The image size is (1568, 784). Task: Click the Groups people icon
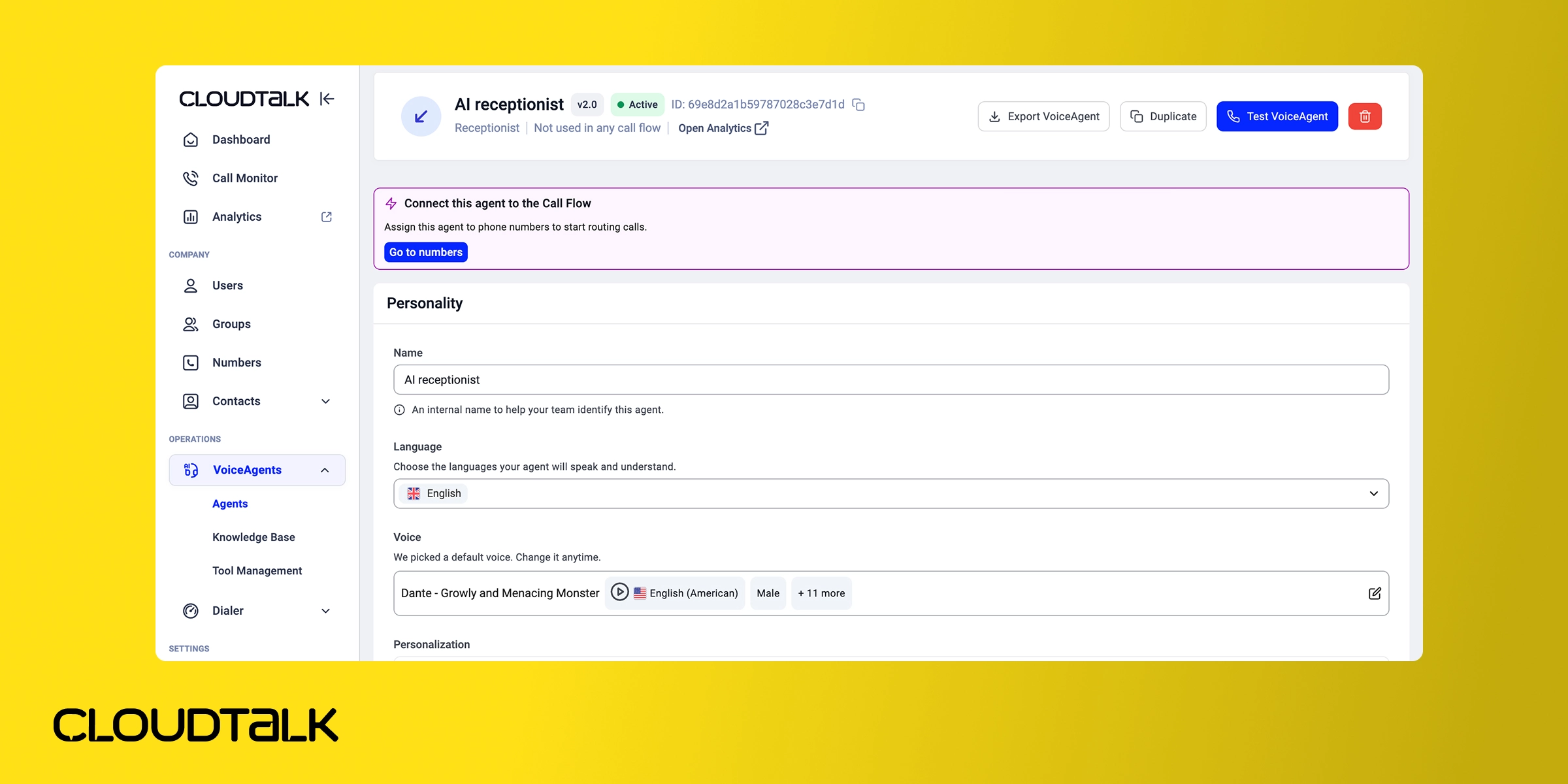(191, 324)
